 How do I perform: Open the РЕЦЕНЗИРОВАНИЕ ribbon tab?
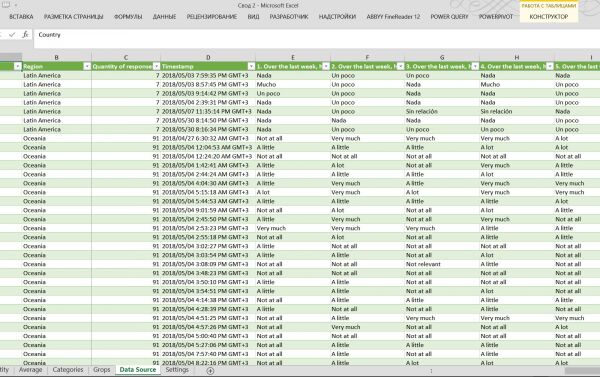tap(212, 17)
